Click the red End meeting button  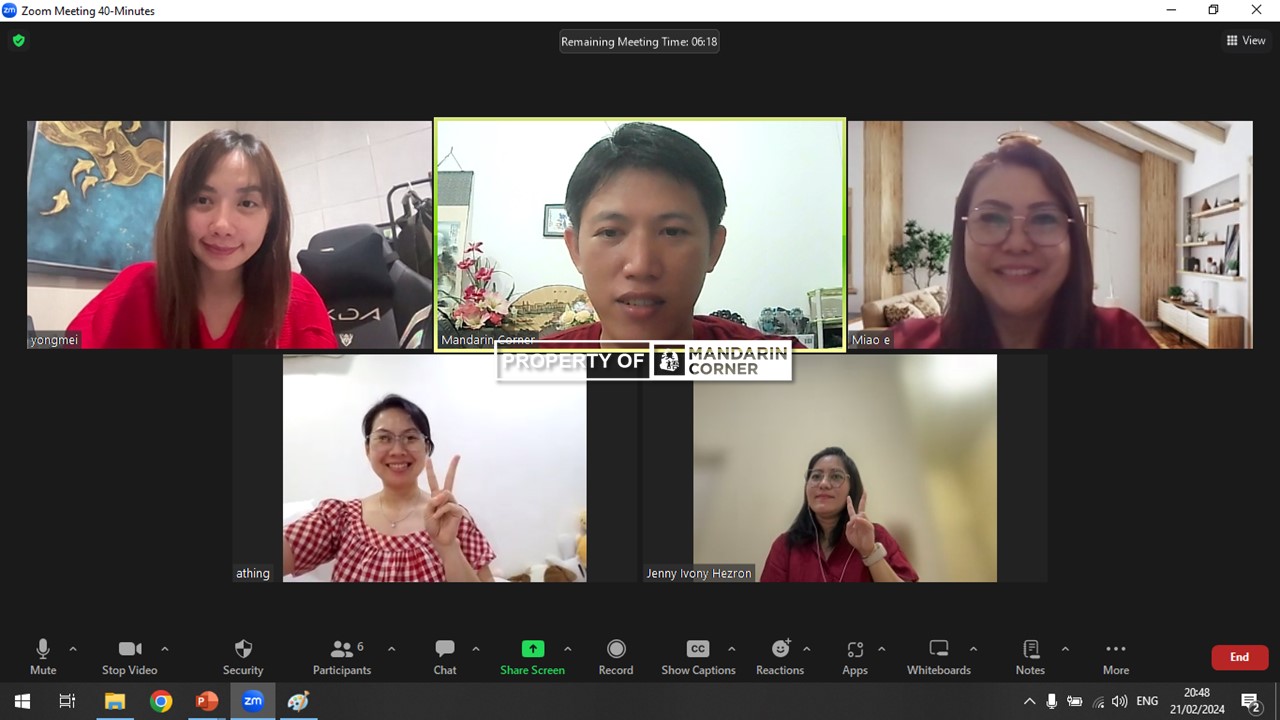pyautogui.click(x=1239, y=657)
